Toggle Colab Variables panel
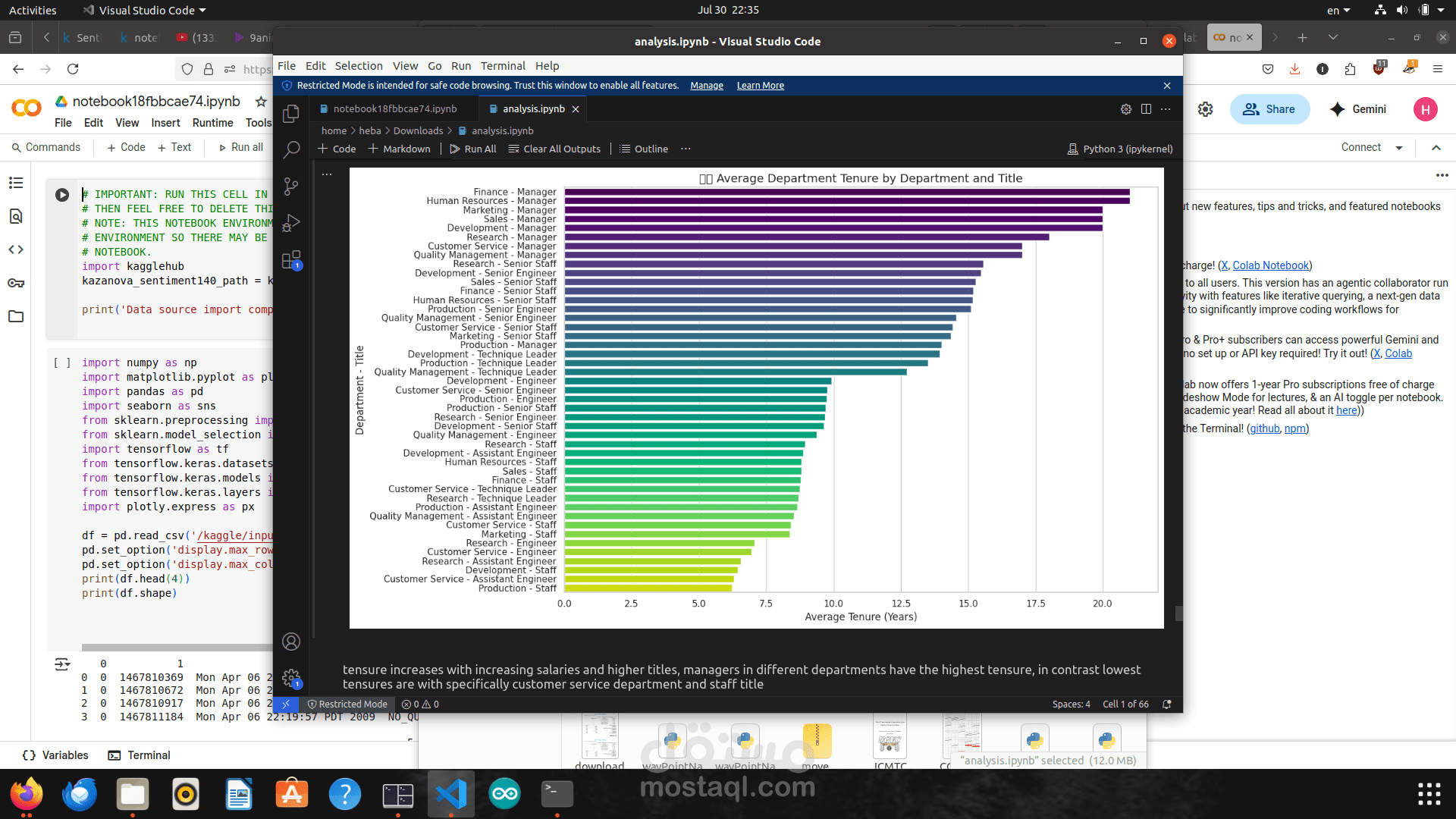This screenshot has width=1456, height=819. (x=55, y=755)
